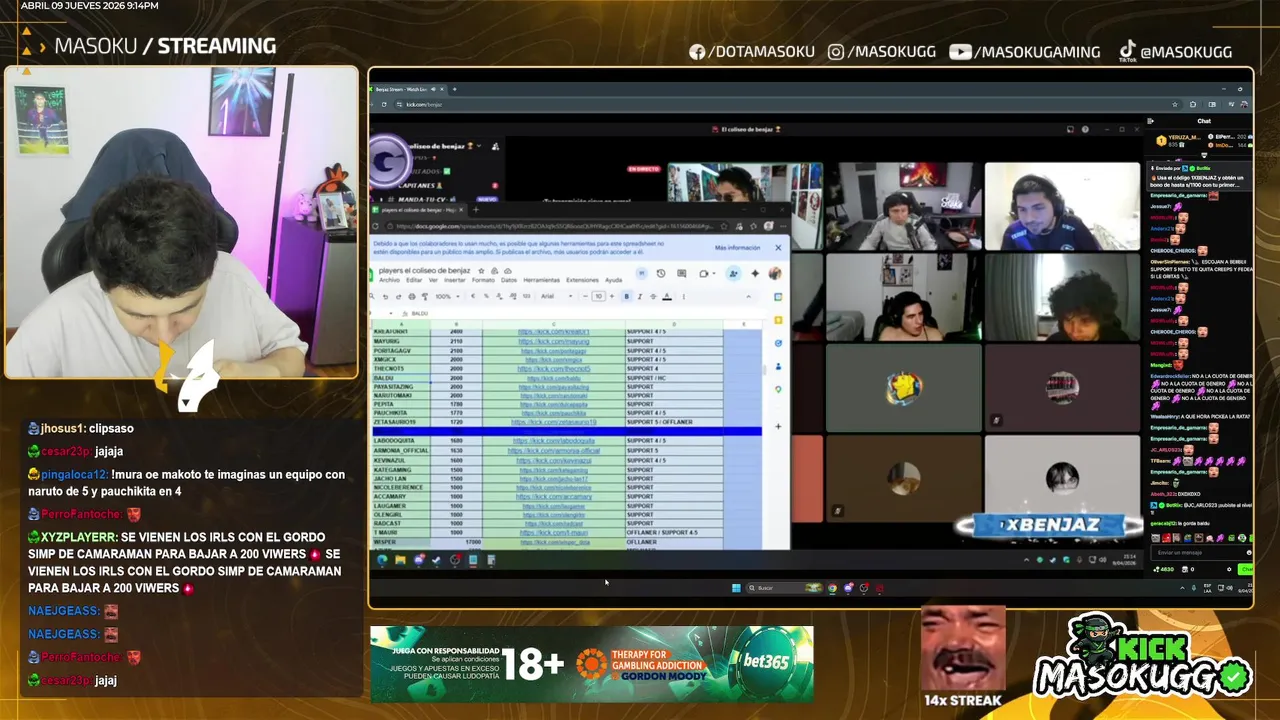Open the Extensiones menu
This screenshot has width=1280, height=720.
pyautogui.click(x=582, y=280)
